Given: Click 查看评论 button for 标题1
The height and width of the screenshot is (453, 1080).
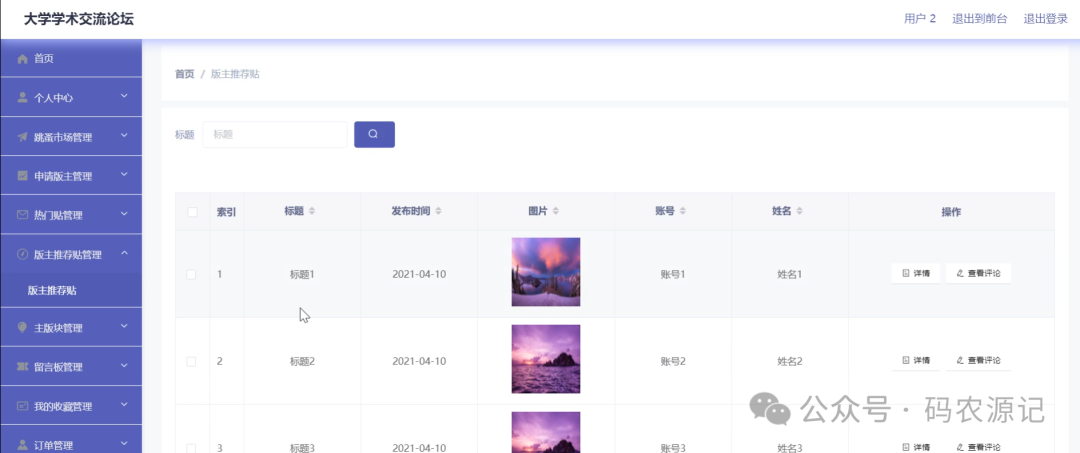Looking at the screenshot, I should [978, 273].
